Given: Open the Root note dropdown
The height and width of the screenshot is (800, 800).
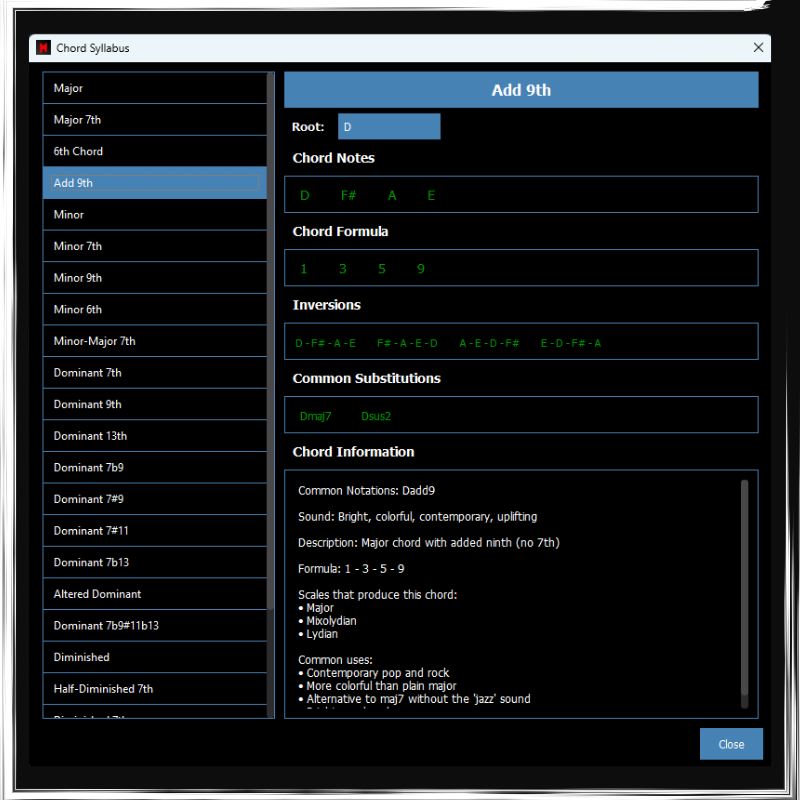Looking at the screenshot, I should tap(388, 127).
